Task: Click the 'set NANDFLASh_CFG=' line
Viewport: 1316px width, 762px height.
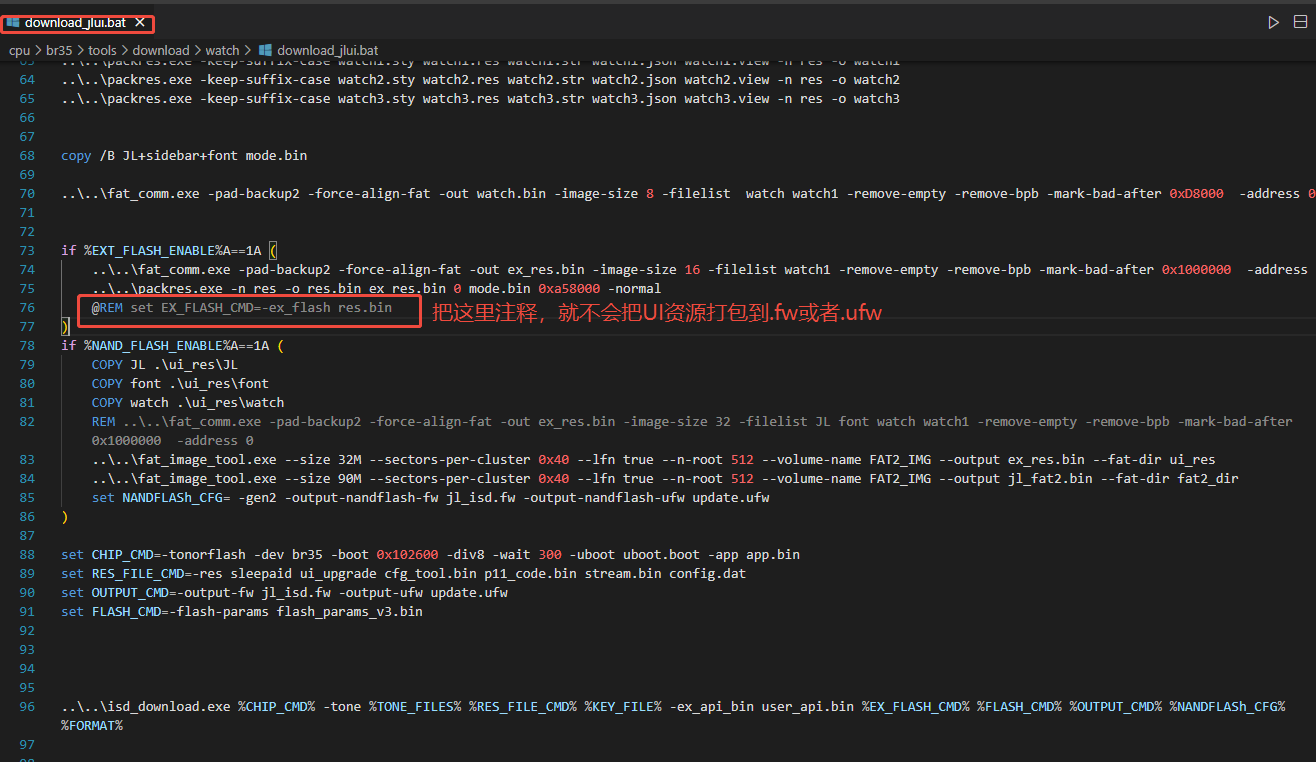Action: tap(430, 498)
